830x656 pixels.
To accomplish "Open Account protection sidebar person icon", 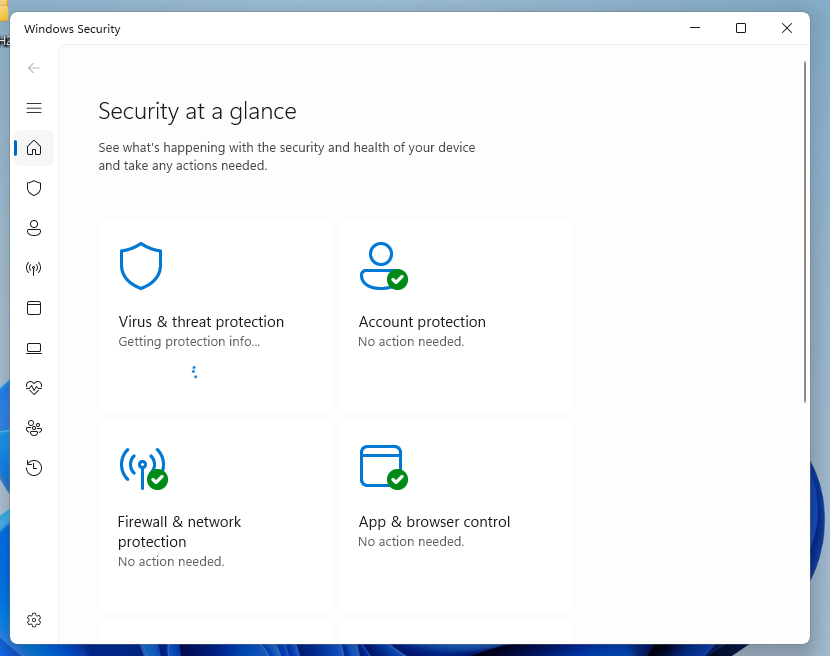I will (x=34, y=228).
